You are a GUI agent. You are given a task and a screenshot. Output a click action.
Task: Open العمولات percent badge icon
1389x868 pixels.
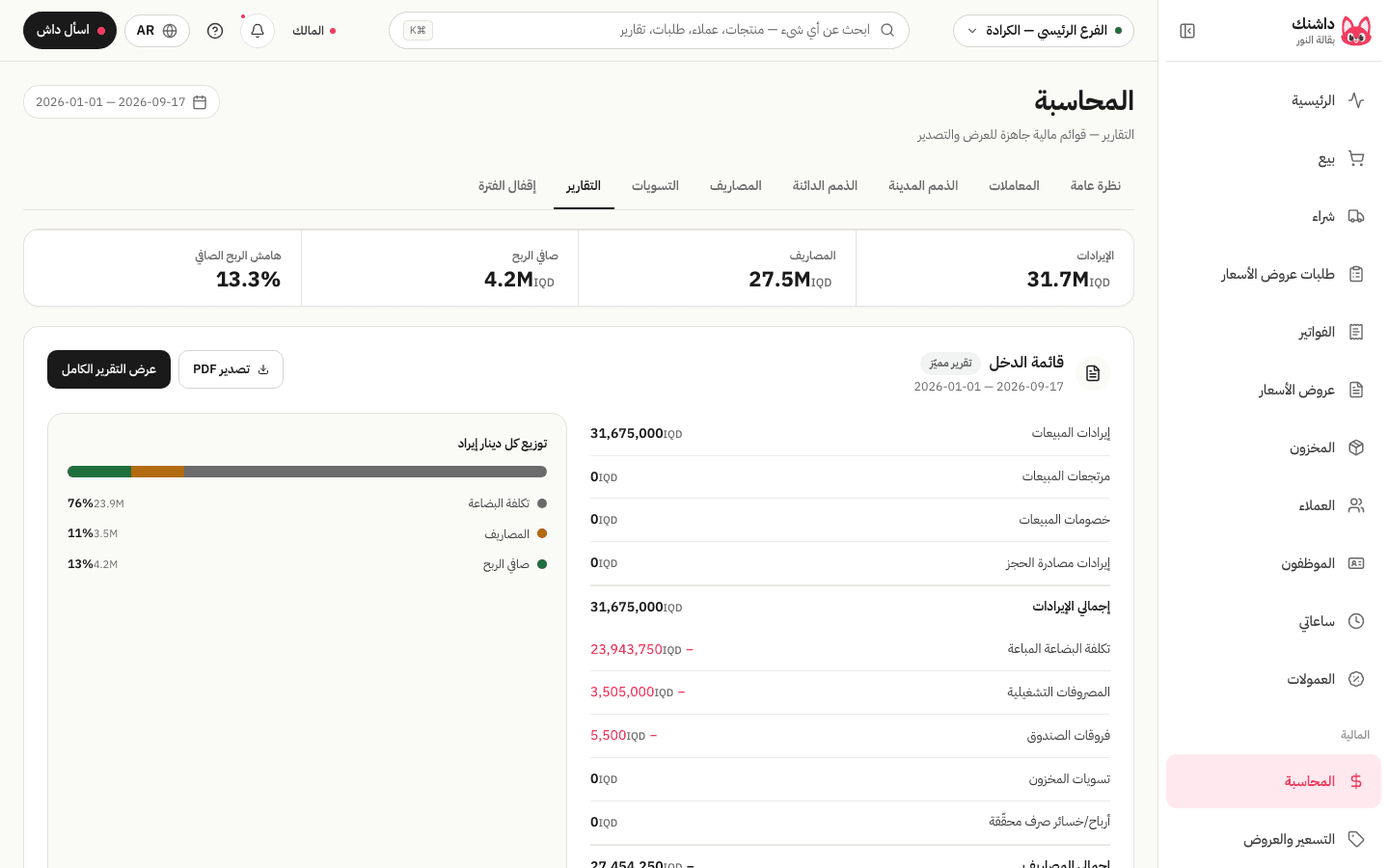(1356, 679)
